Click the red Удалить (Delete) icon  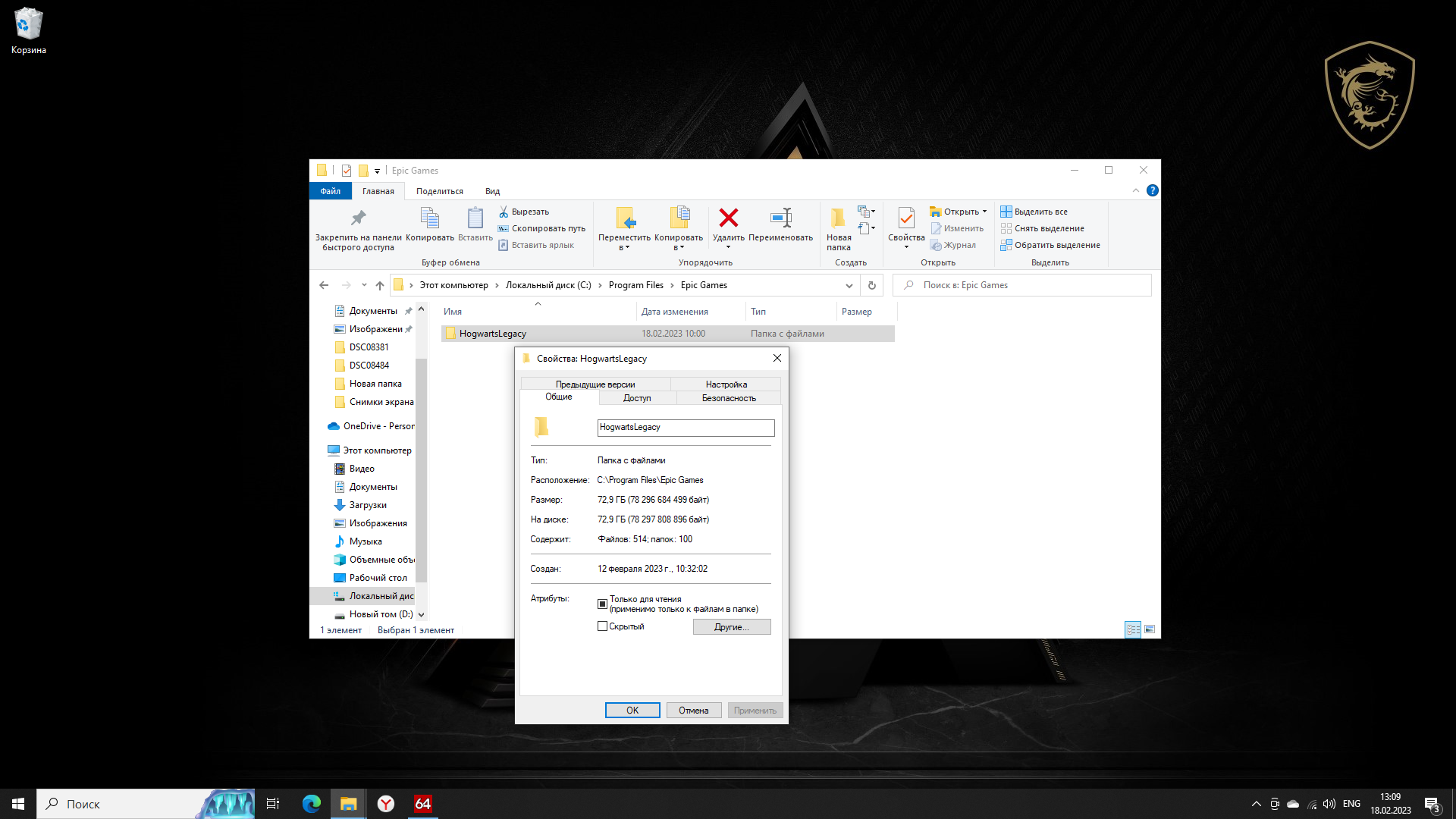728,218
